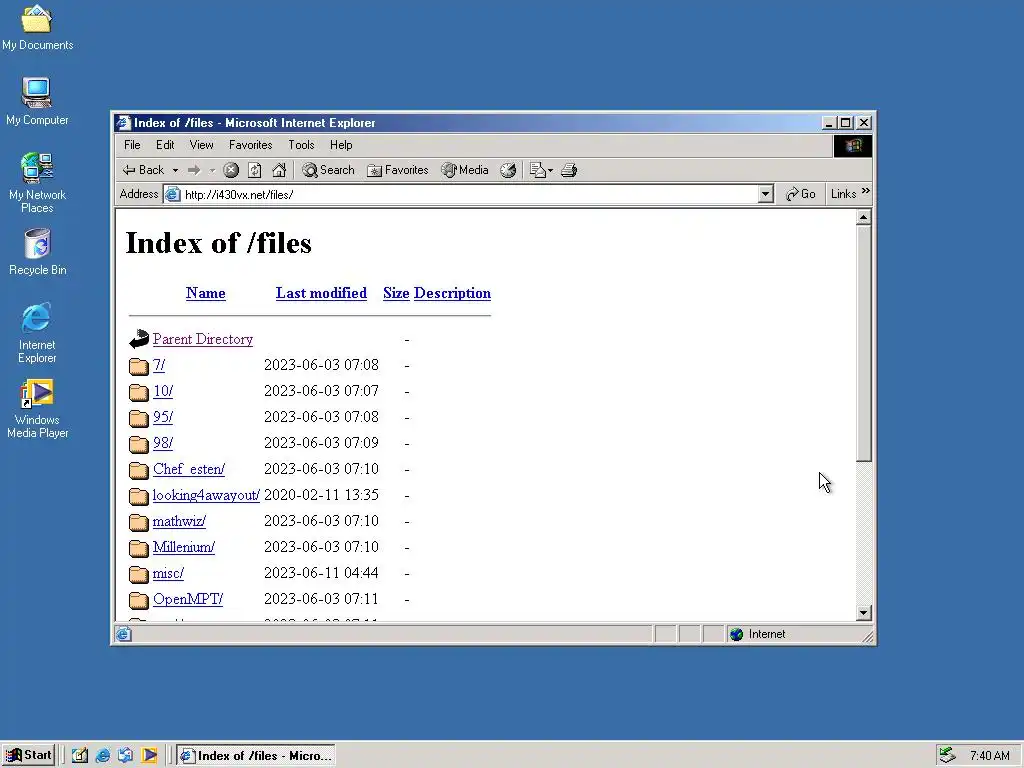
Task: Select the Internet Explorer desktop icon
Action: [x=37, y=333]
